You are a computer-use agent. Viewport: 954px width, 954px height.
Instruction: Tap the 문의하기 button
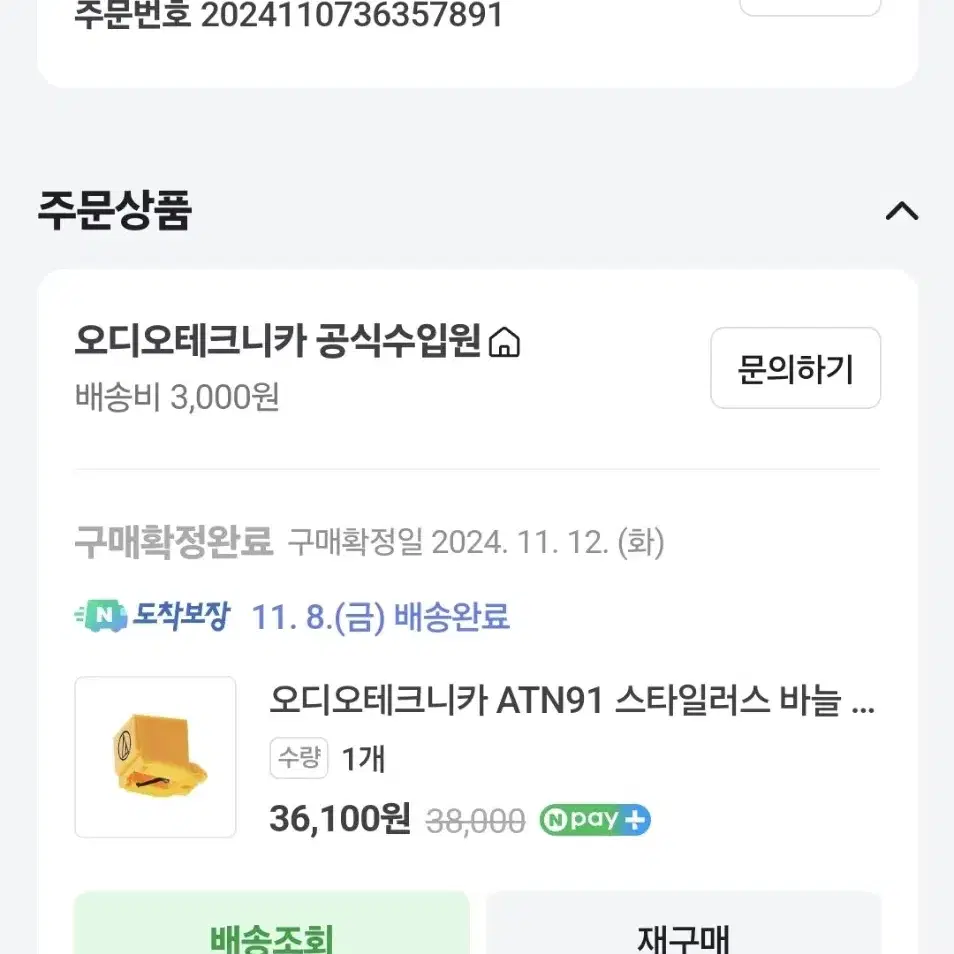coord(795,368)
